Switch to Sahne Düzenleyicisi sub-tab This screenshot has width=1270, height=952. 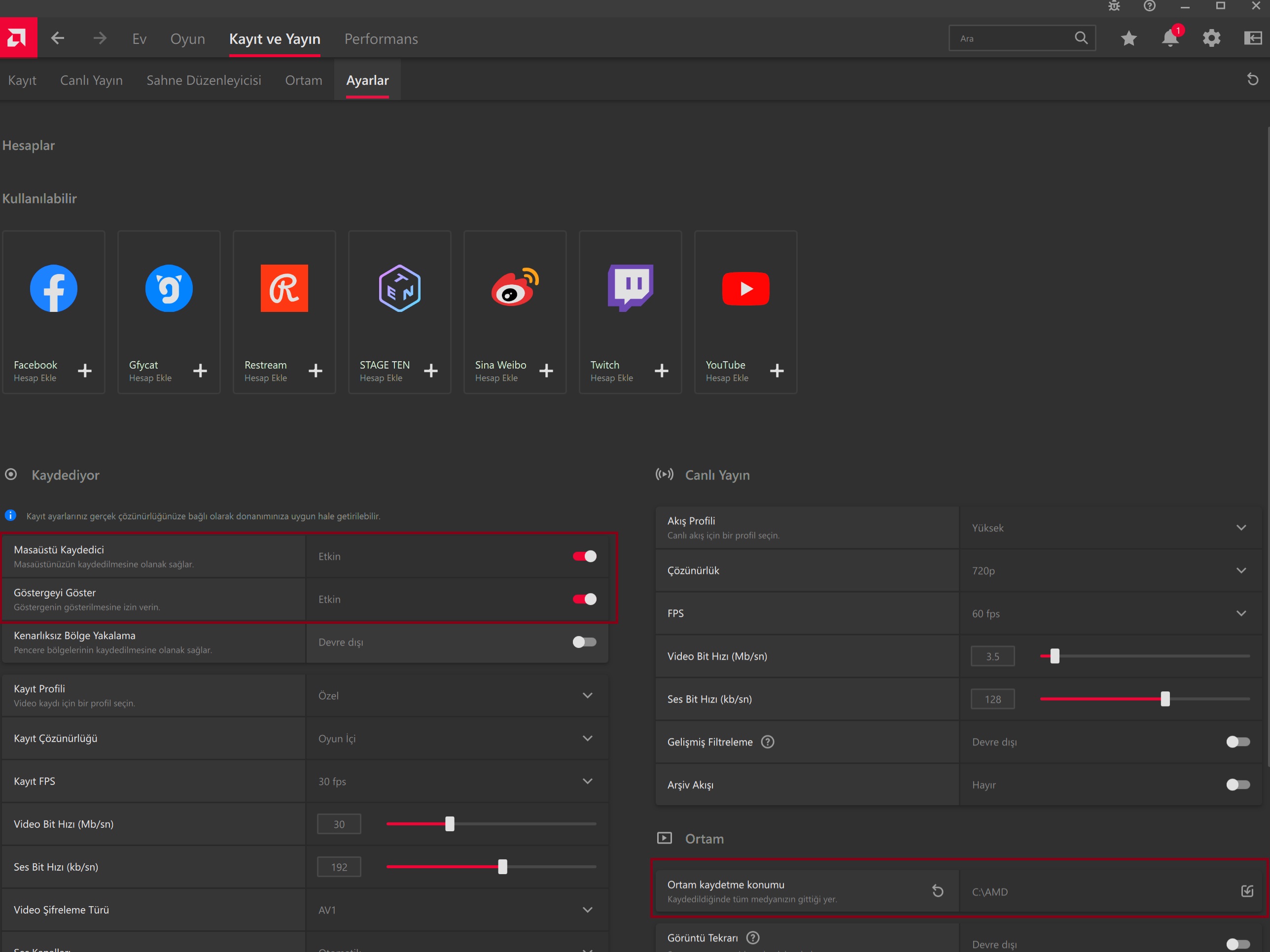click(x=204, y=80)
